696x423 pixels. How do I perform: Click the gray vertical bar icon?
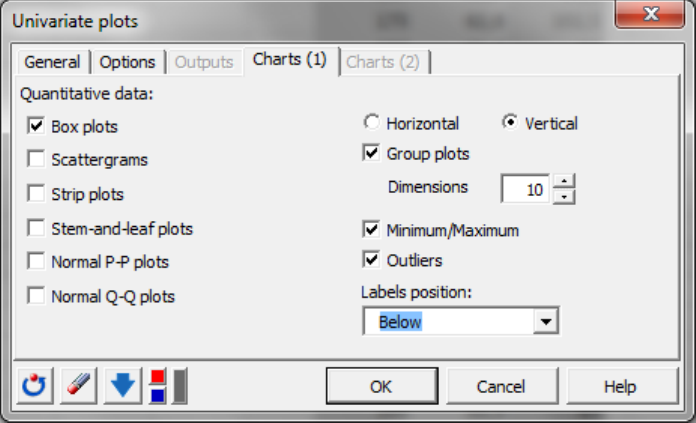click(x=179, y=386)
